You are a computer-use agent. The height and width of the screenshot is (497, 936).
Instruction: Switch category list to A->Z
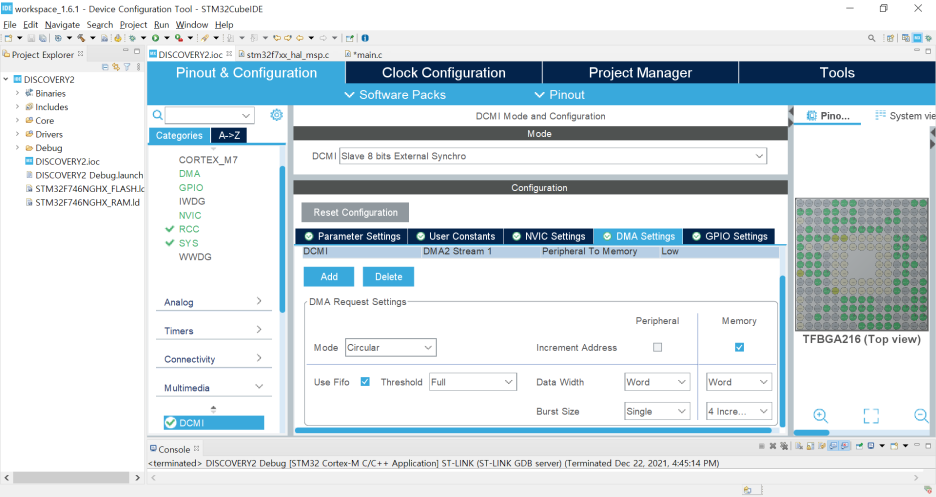pos(229,135)
